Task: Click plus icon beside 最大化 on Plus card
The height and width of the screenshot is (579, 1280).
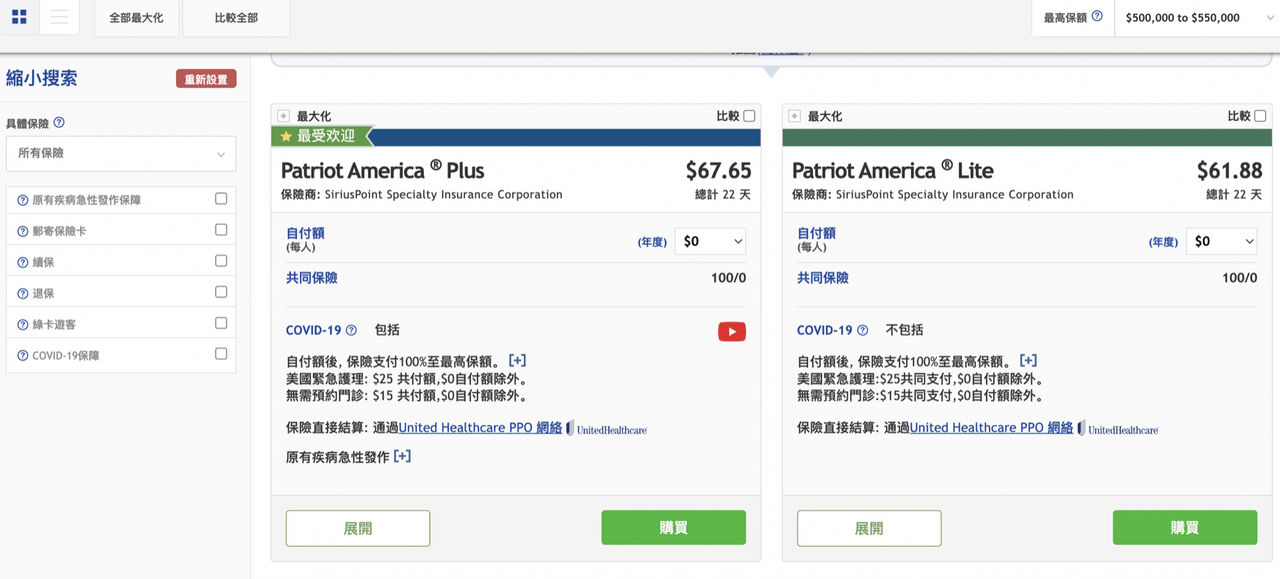Action: coord(283,116)
